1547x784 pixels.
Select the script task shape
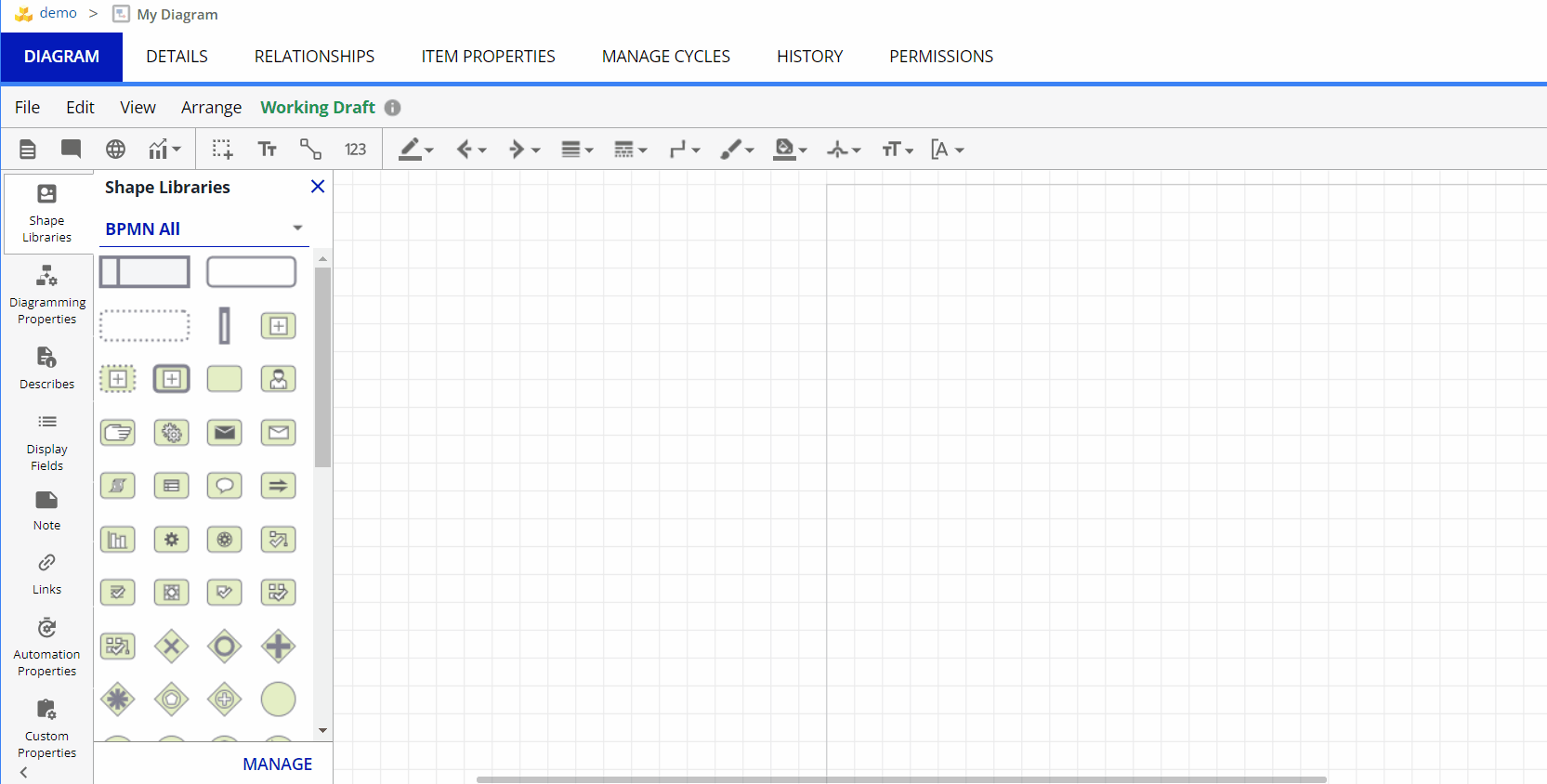[118, 486]
